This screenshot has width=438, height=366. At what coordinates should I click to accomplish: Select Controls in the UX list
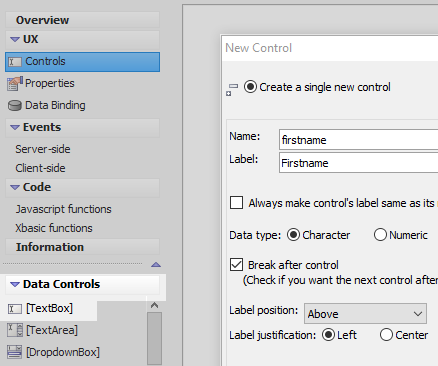tap(82, 62)
